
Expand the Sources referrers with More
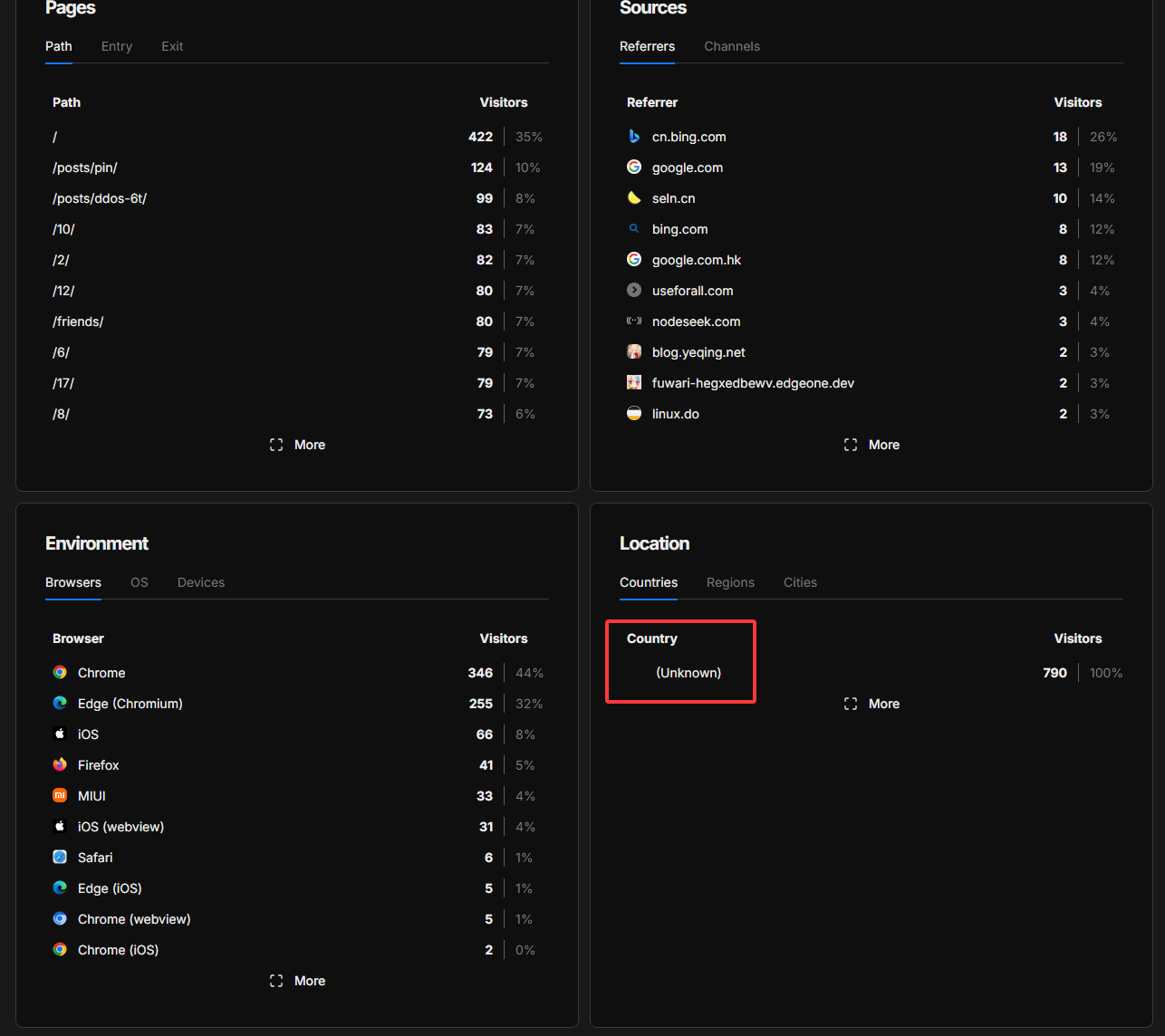(x=871, y=445)
